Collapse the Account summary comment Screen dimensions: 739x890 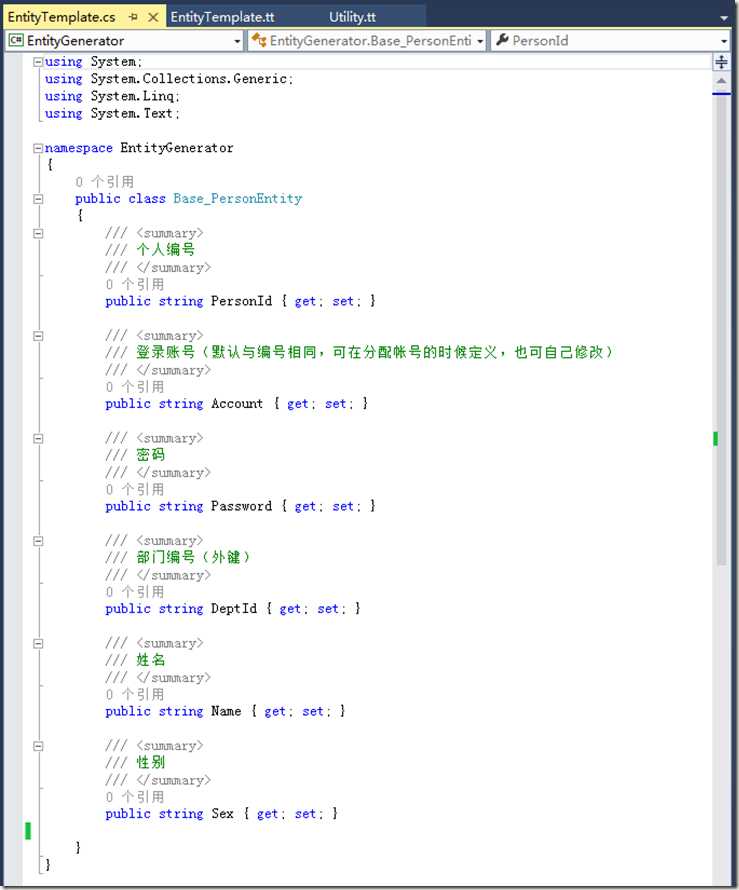coord(38,336)
